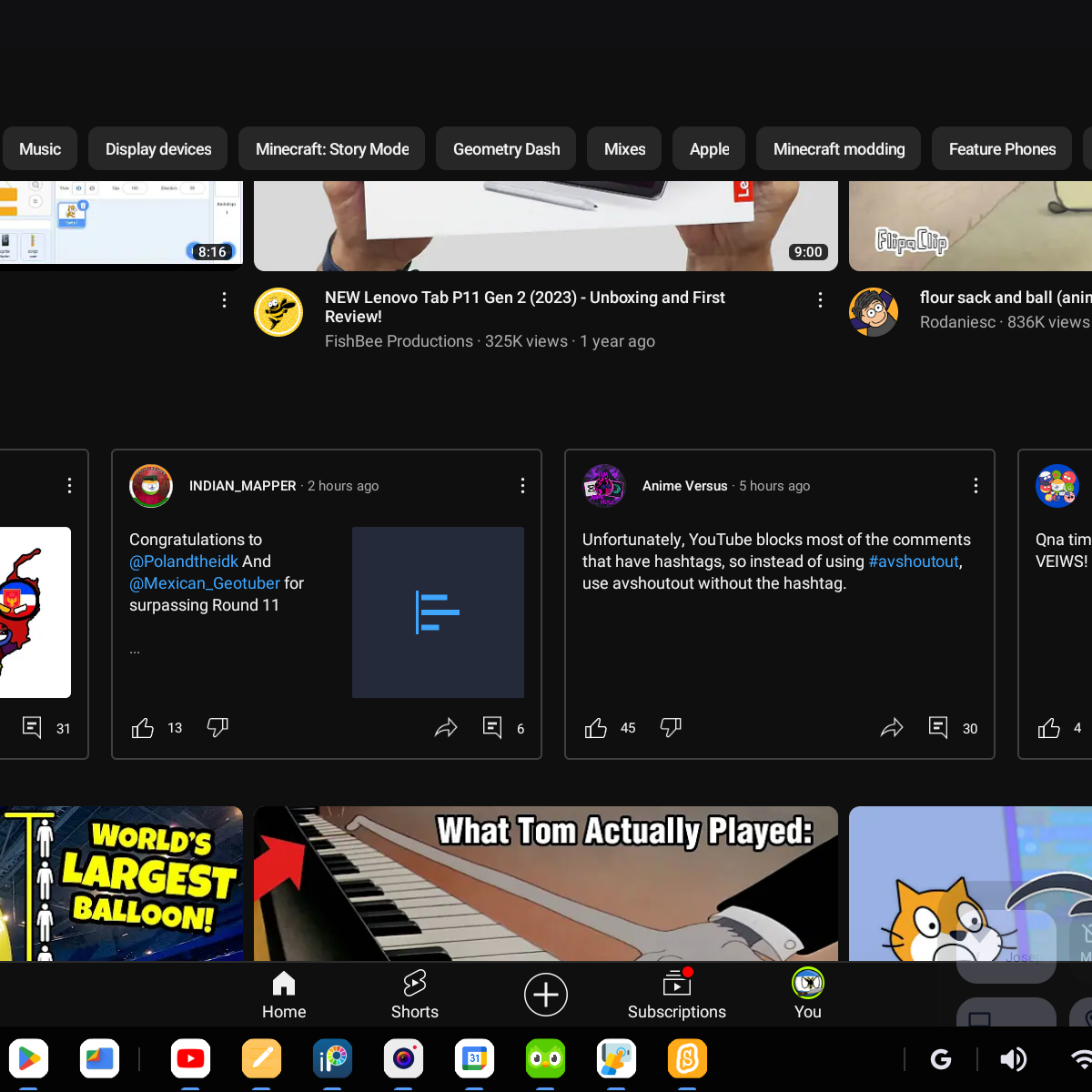Open the poll image in the INDIAN_MAPPER post
Screen dimensions: 1092x1092
coord(438,612)
